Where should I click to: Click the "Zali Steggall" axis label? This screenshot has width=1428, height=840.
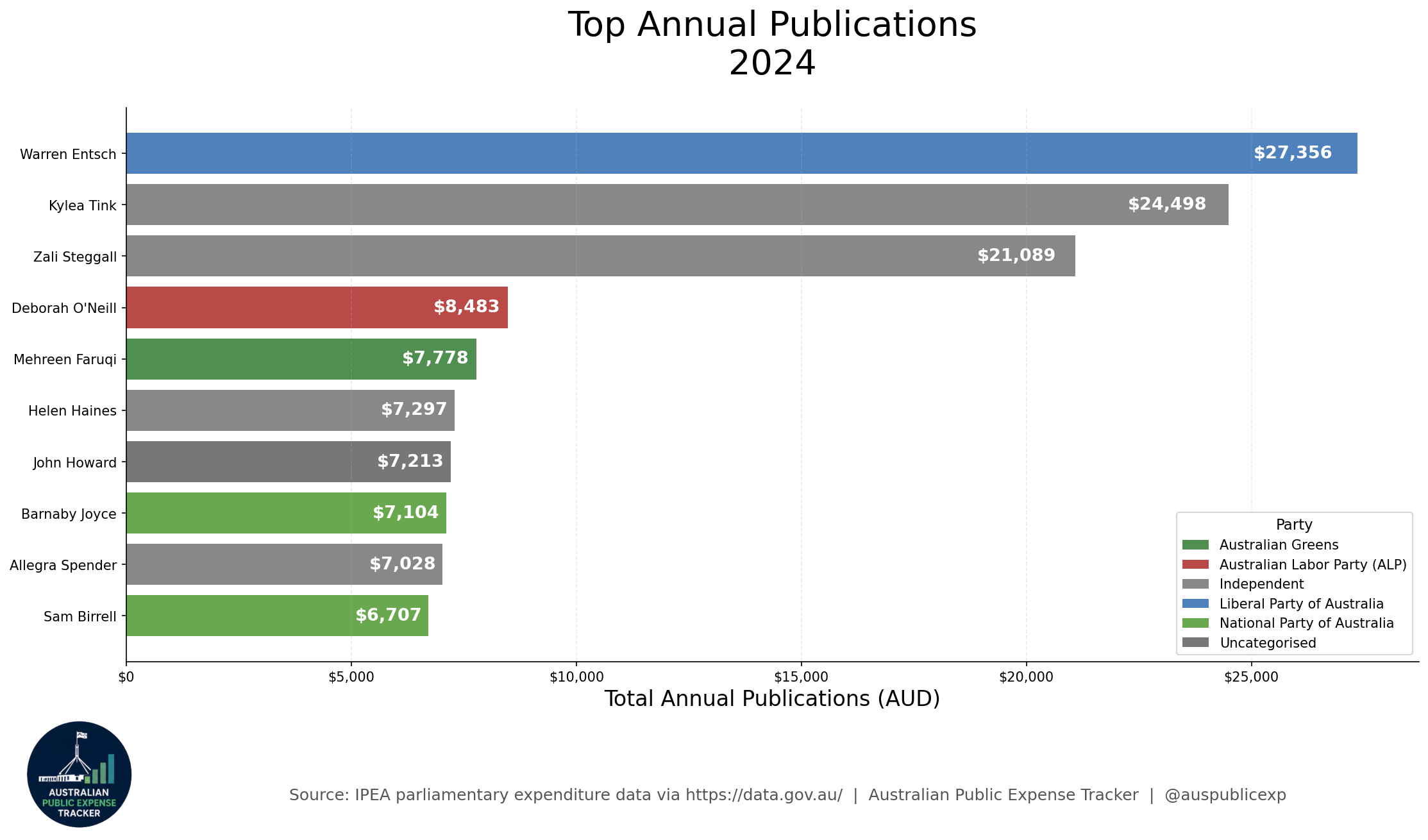coord(75,257)
